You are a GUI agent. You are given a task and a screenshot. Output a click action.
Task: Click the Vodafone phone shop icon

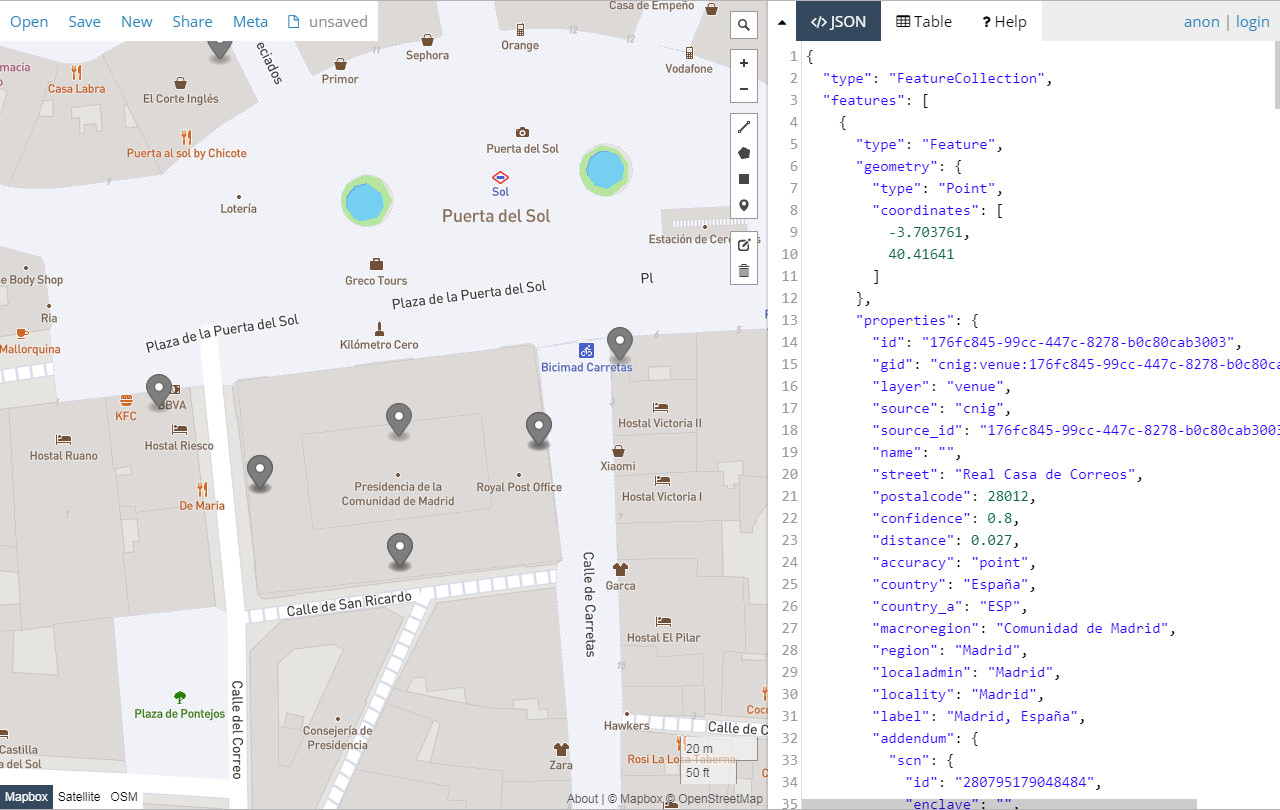point(689,53)
